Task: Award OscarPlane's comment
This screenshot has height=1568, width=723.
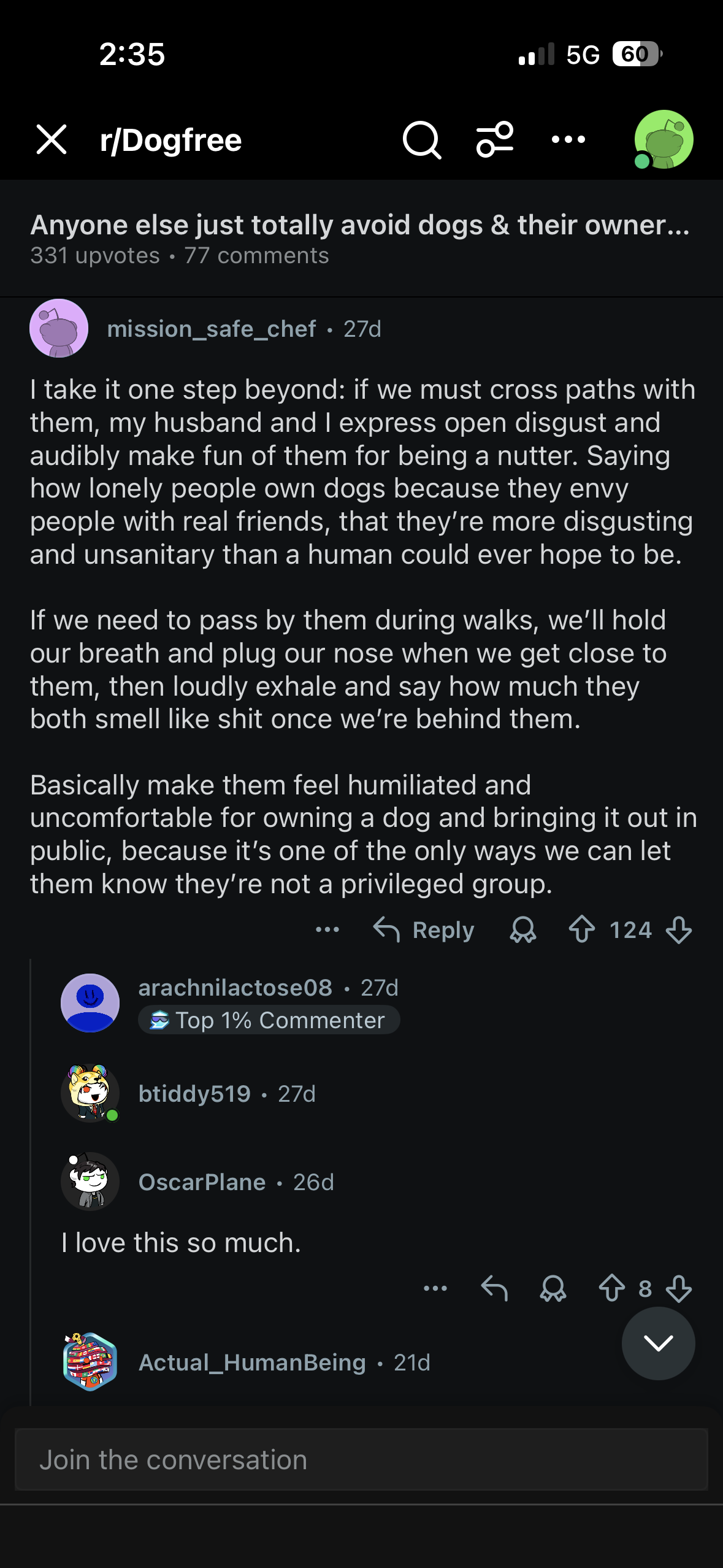Action: [553, 1288]
